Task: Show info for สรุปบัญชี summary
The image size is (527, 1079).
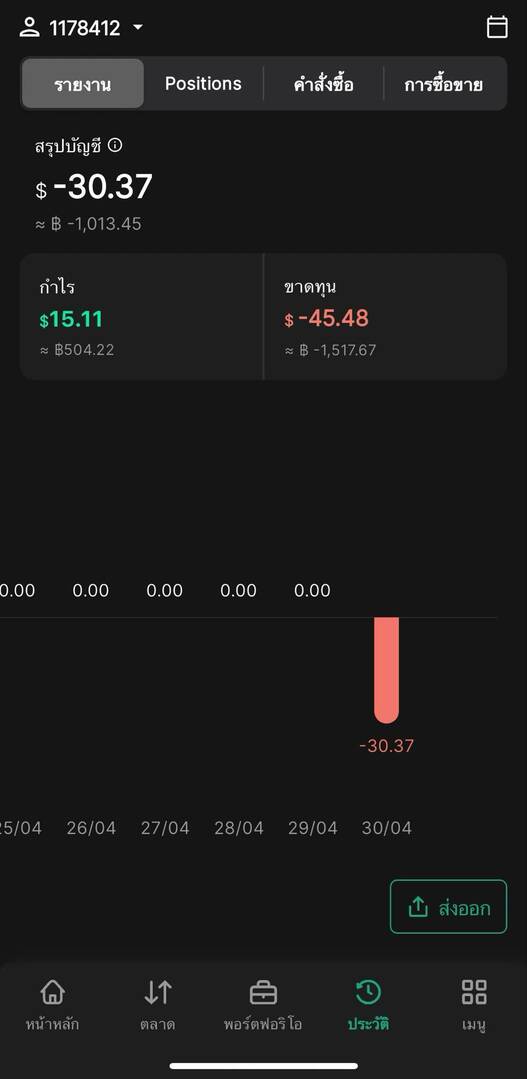Action: coord(116,145)
